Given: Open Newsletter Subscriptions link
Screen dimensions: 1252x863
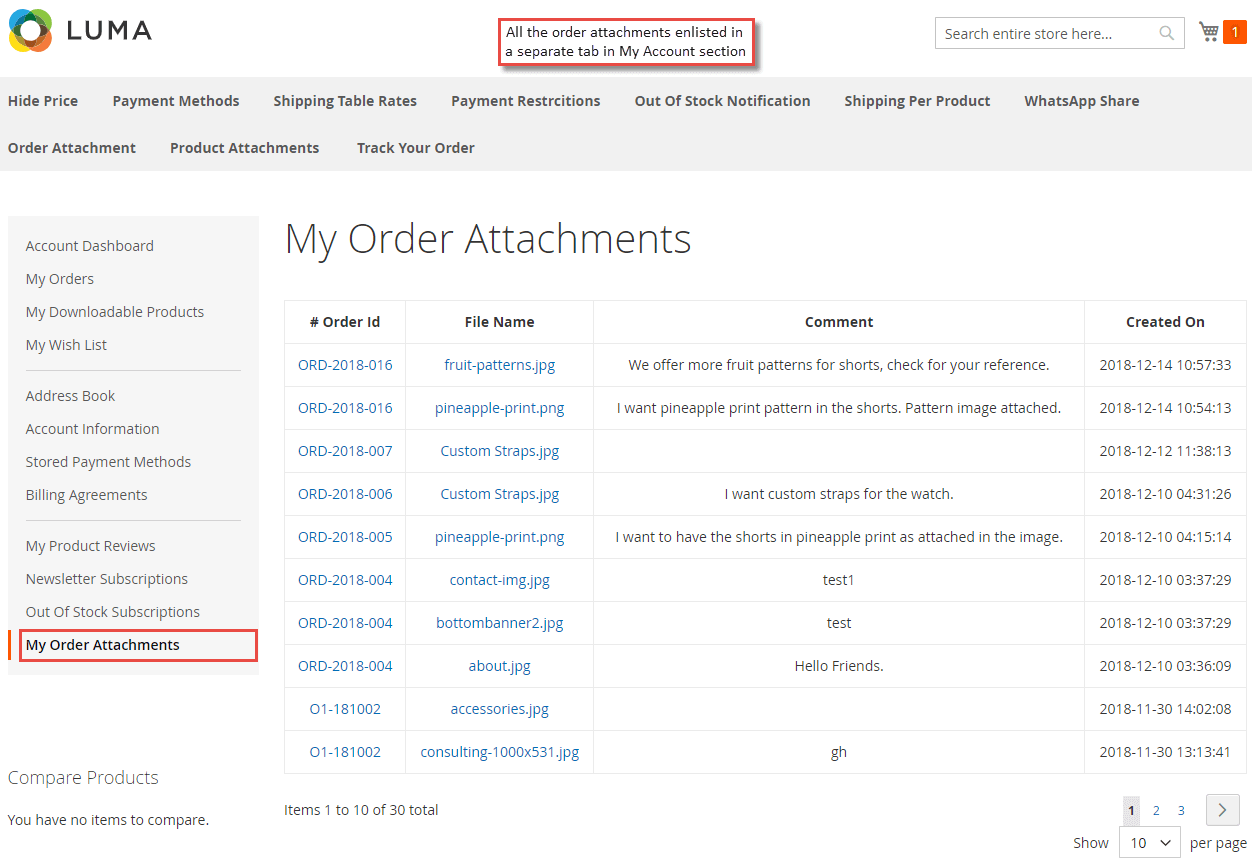Looking at the screenshot, I should (x=107, y=579).
